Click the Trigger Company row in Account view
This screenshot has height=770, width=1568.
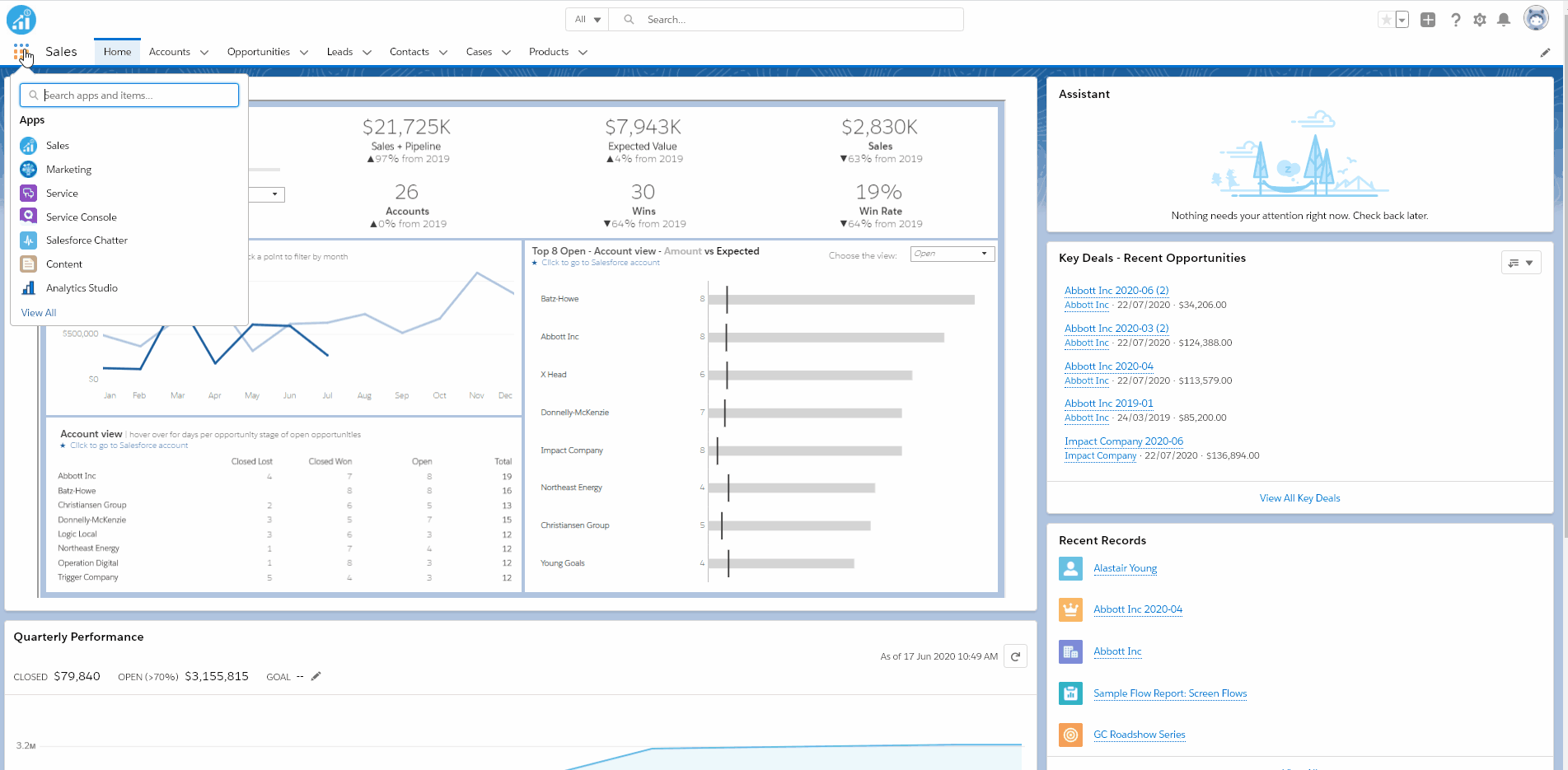[284, 578]
